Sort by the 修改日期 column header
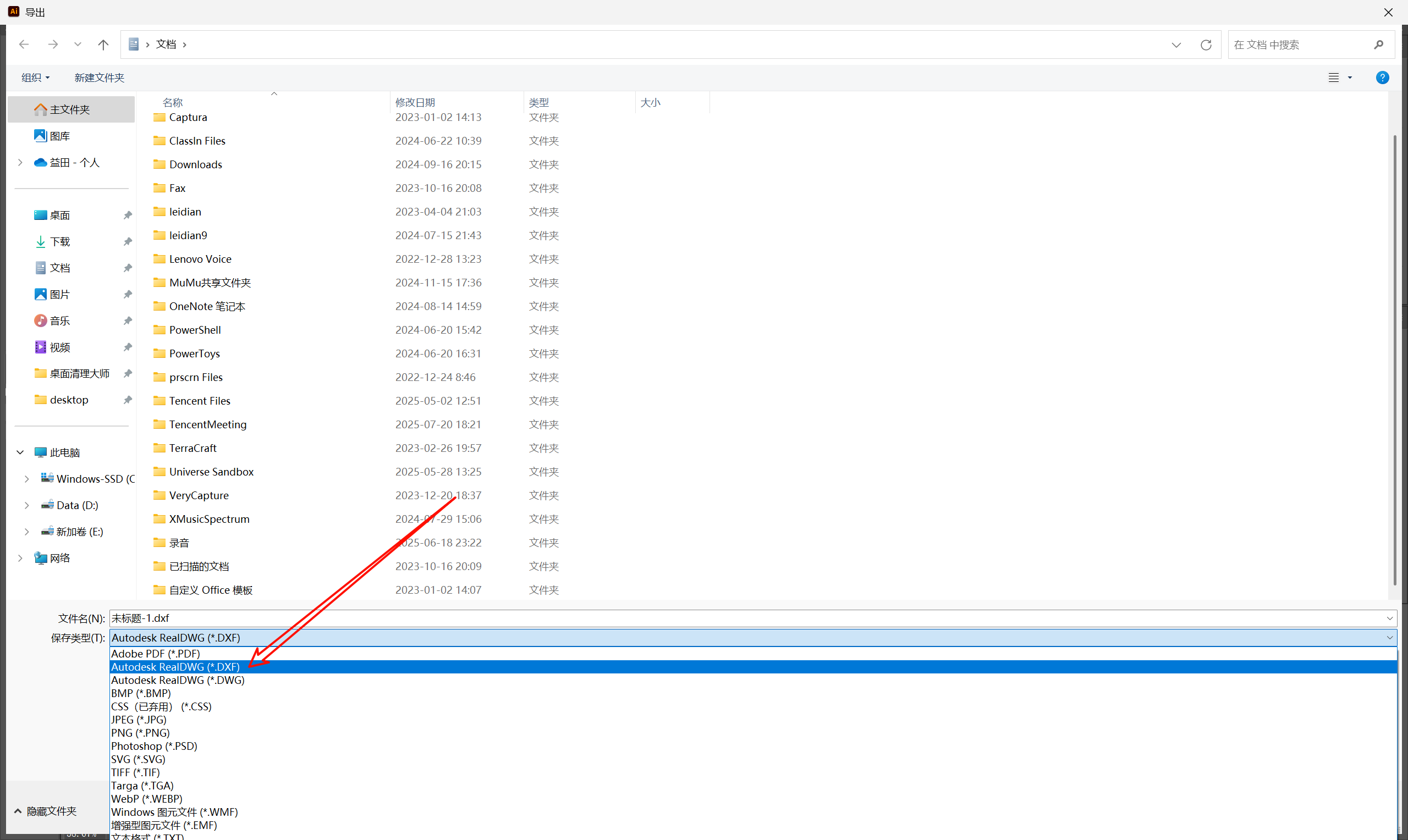The height and width of the screenshot is (840, 1408). (x=415, y=102)
